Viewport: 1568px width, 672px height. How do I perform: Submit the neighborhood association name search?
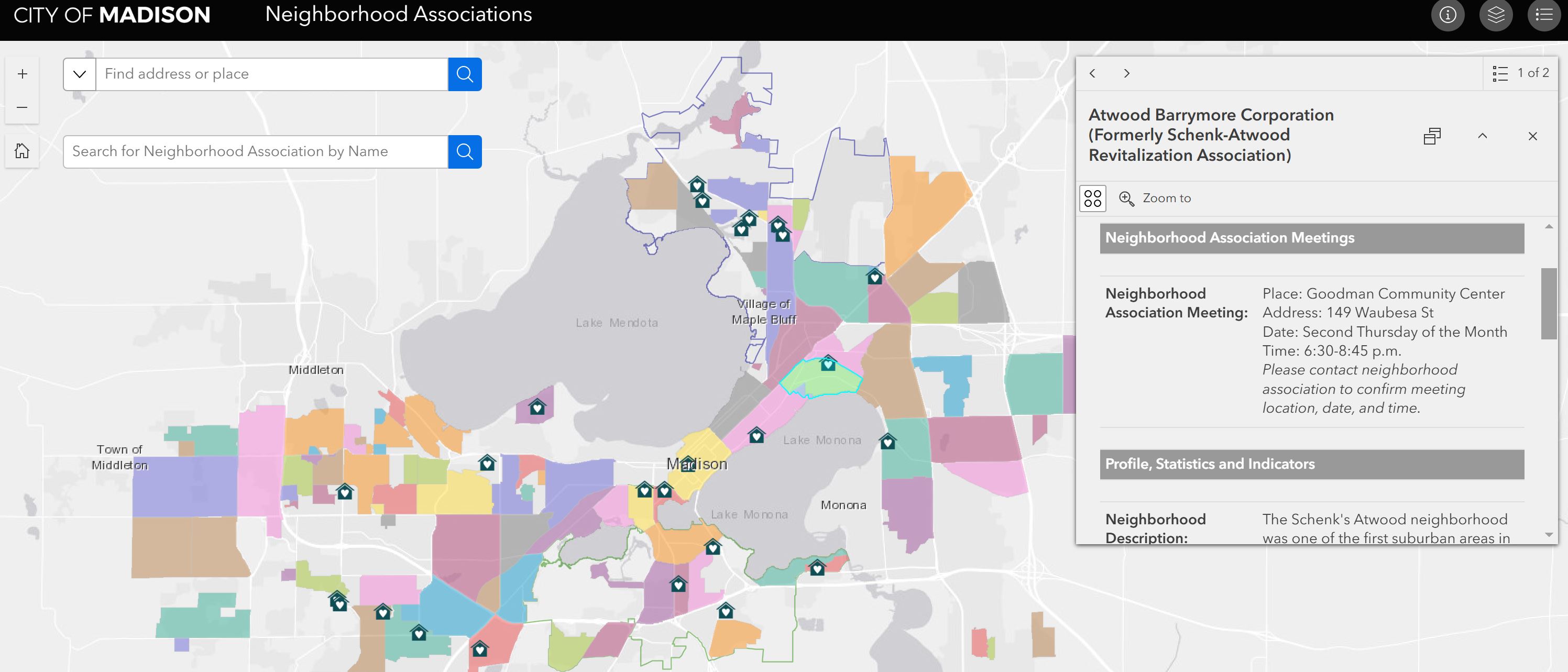[465, 151]
